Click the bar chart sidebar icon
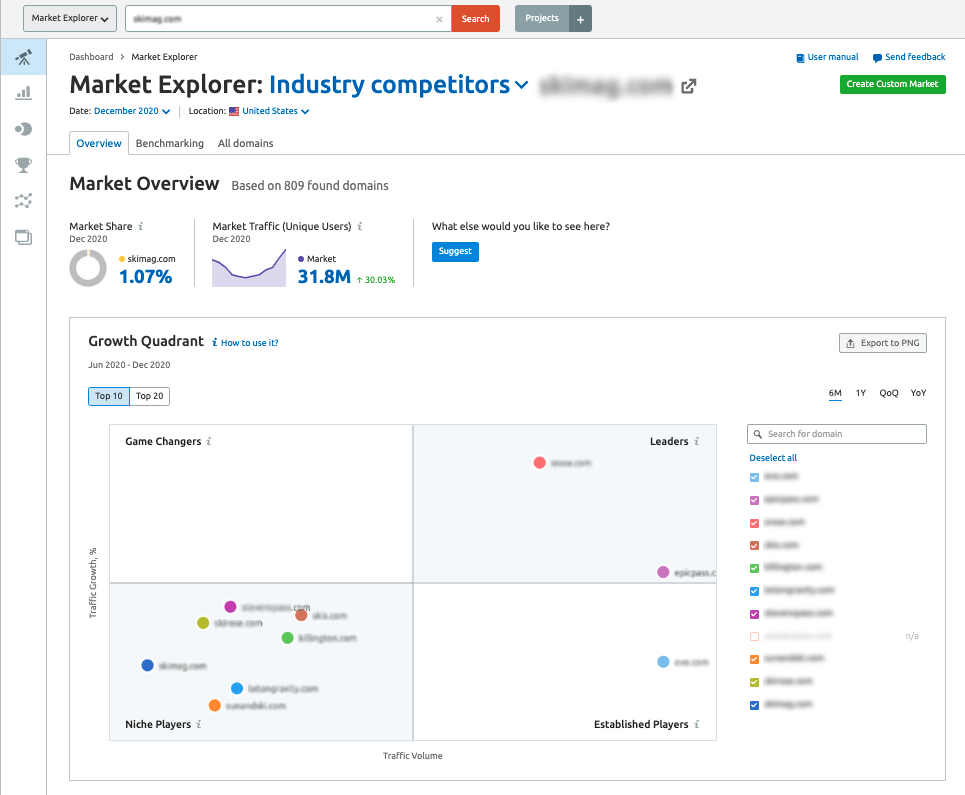Viewport: 965px width, 795px height. (23, 93)
